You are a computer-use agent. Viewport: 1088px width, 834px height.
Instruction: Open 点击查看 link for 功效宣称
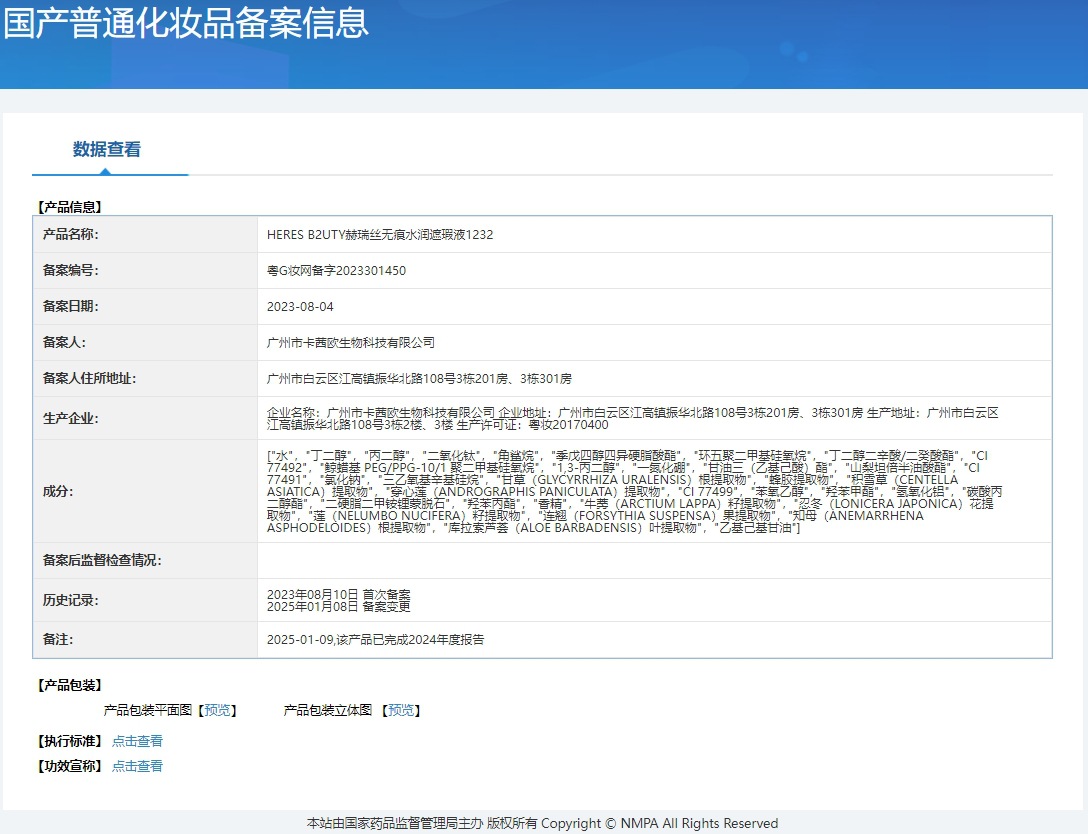(137, 766)
